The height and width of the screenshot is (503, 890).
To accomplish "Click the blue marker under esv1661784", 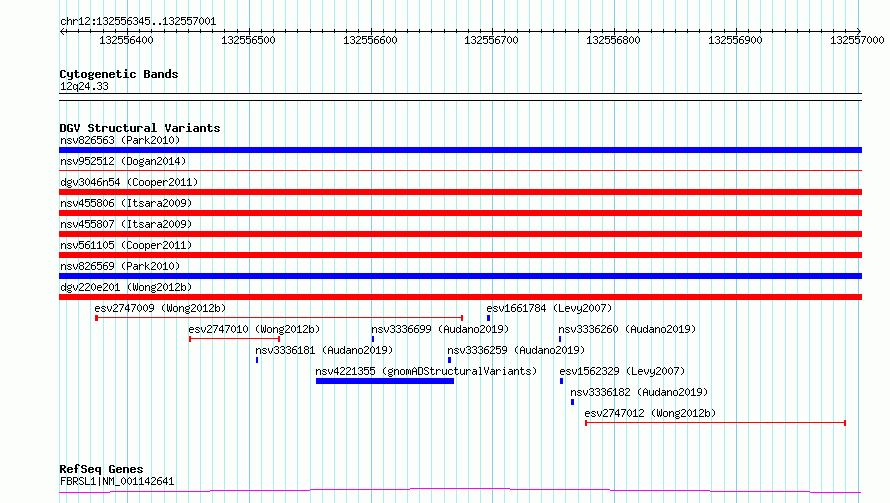I will [489, 318].
